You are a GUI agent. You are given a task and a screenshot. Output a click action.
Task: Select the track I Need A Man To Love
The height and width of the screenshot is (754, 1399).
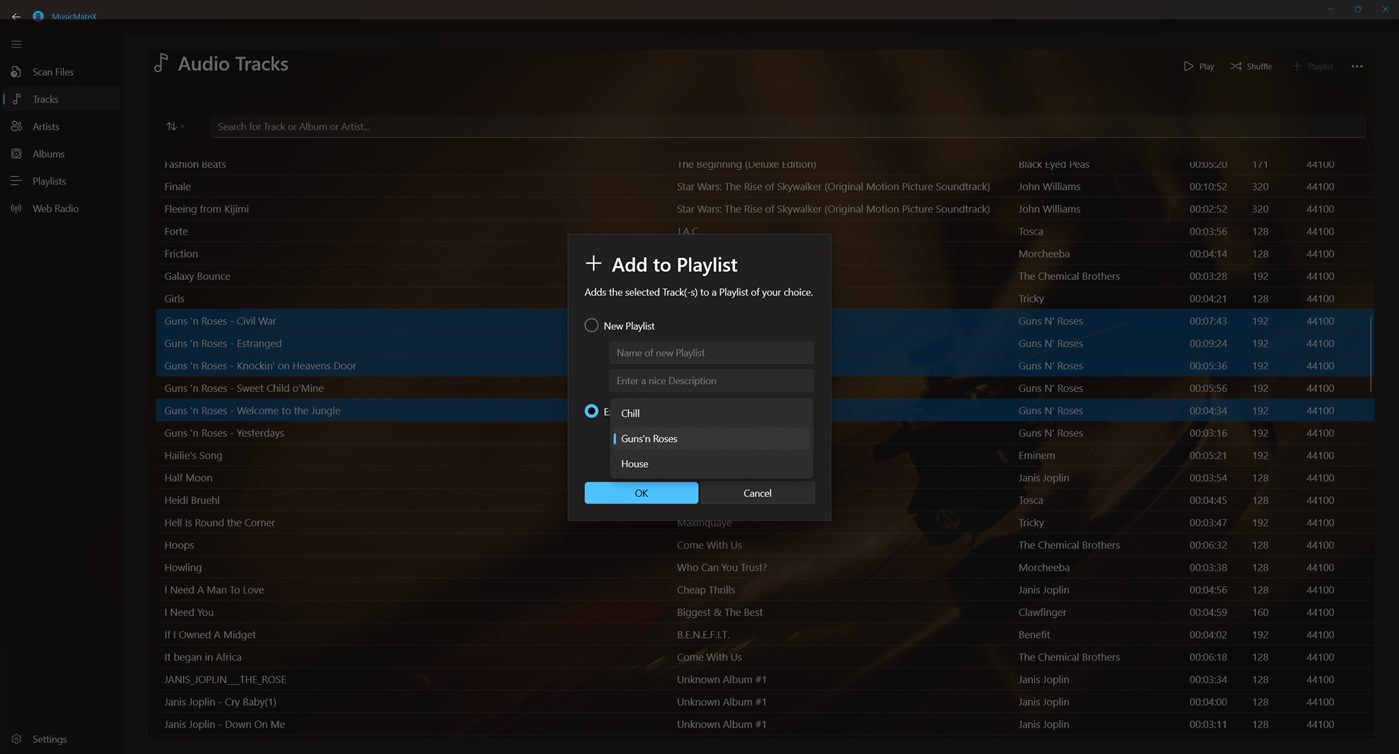coord(765,590)
